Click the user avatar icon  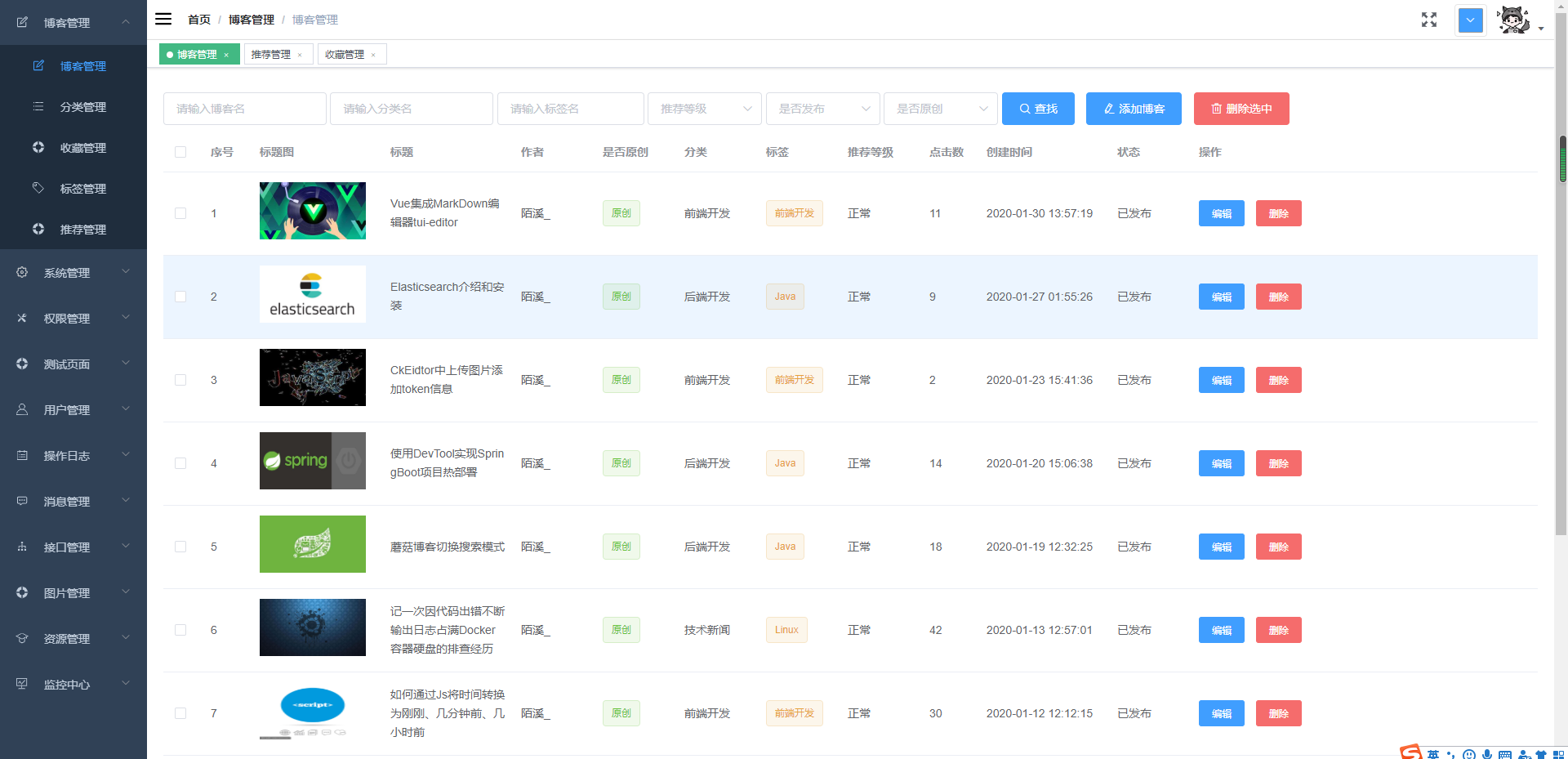[x=1513, y=20]
